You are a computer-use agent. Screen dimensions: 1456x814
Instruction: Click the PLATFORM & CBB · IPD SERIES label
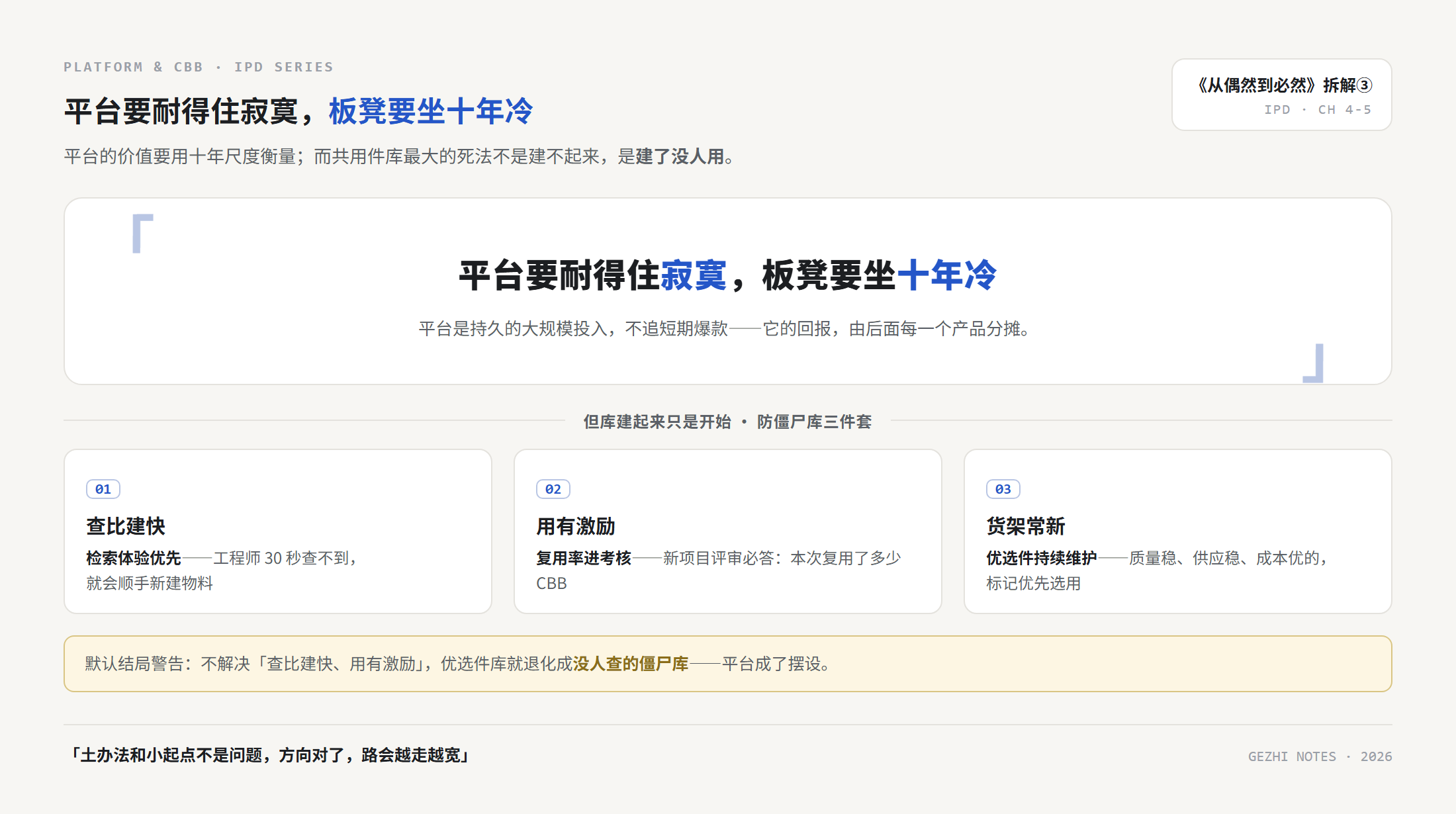tap(199, 67)
